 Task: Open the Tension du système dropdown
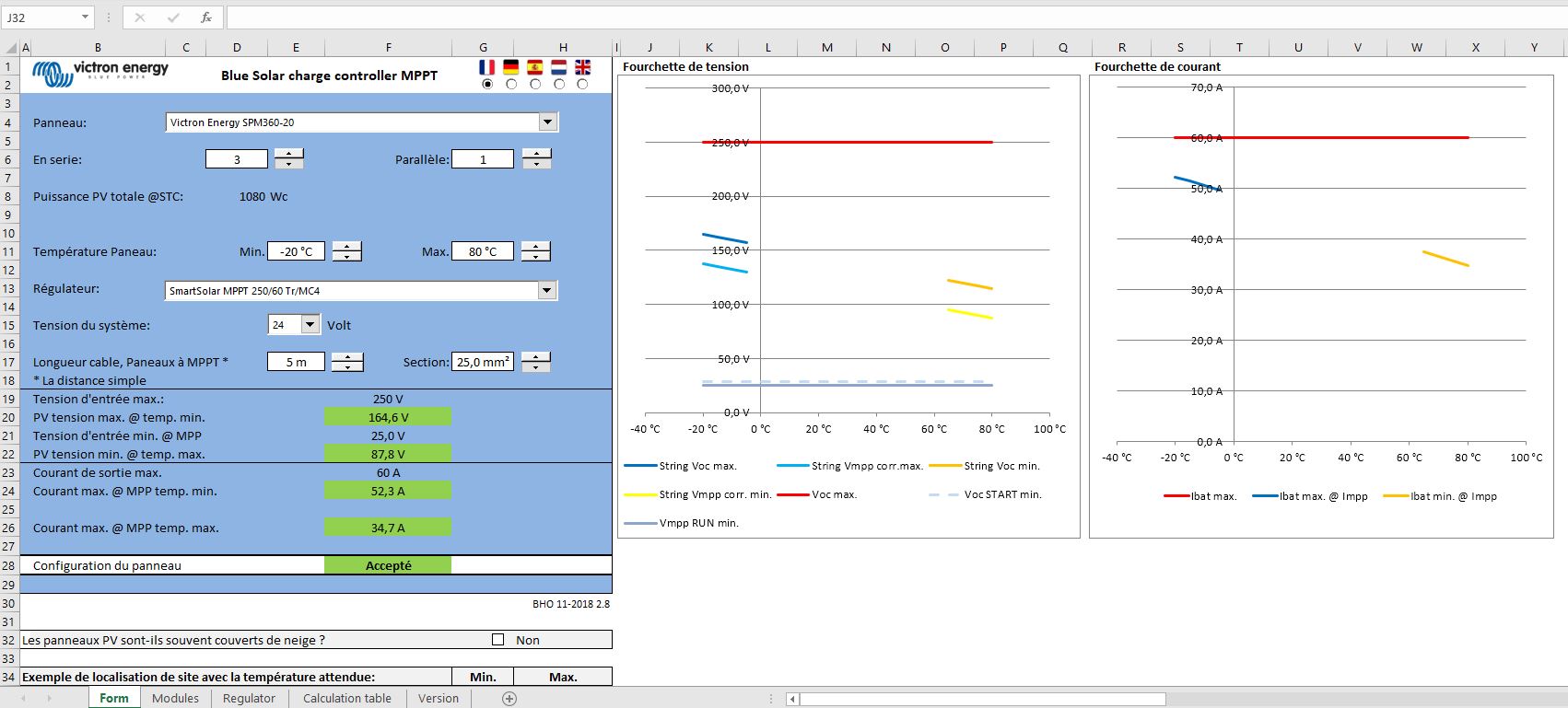(x=310, y=325)
